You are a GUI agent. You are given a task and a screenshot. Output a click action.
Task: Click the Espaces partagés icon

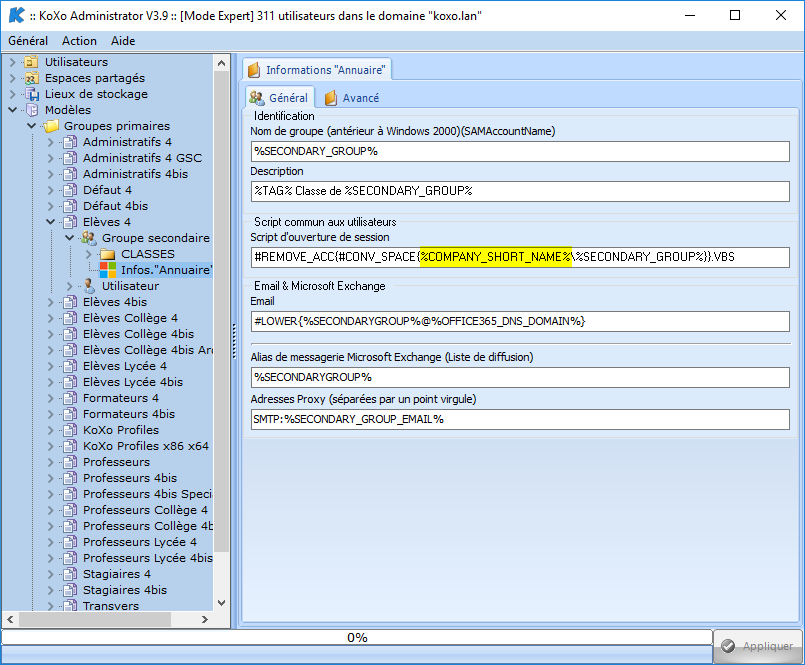pyautogui.click(x=32, y=78)
